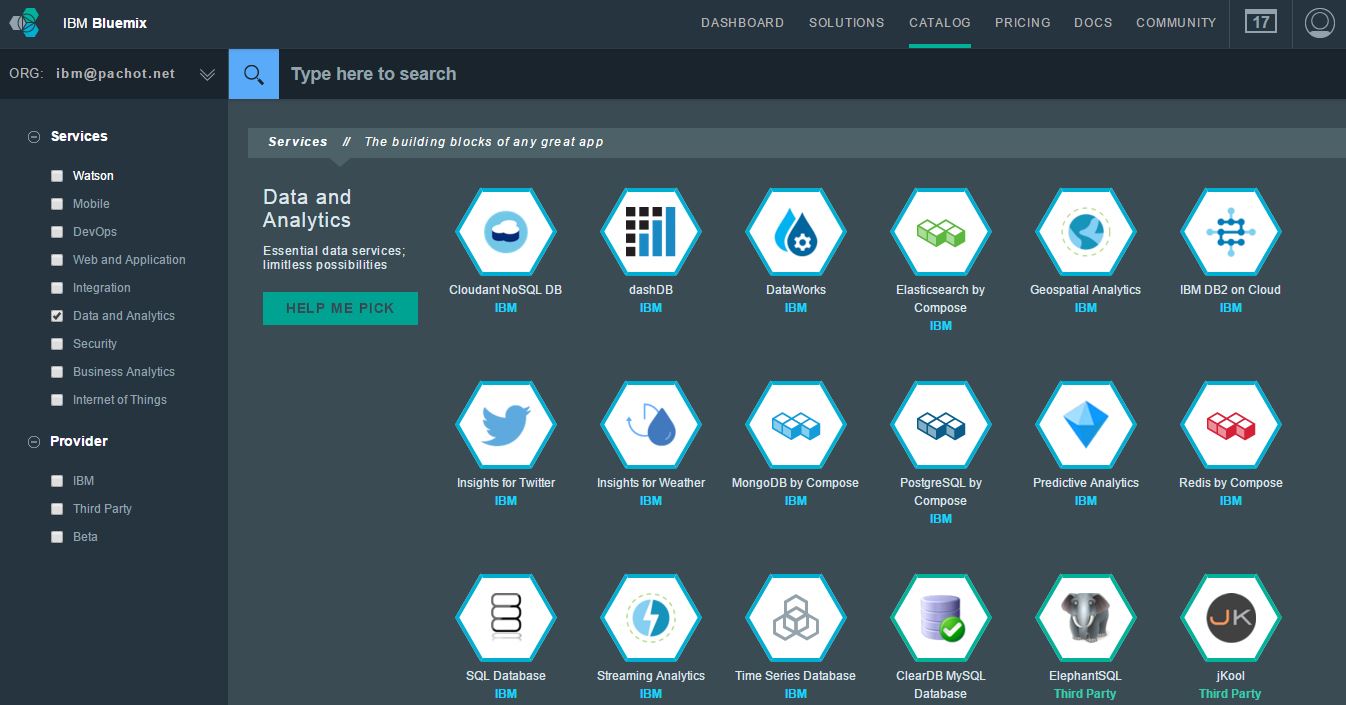Collapse the Services filter section

34,137
